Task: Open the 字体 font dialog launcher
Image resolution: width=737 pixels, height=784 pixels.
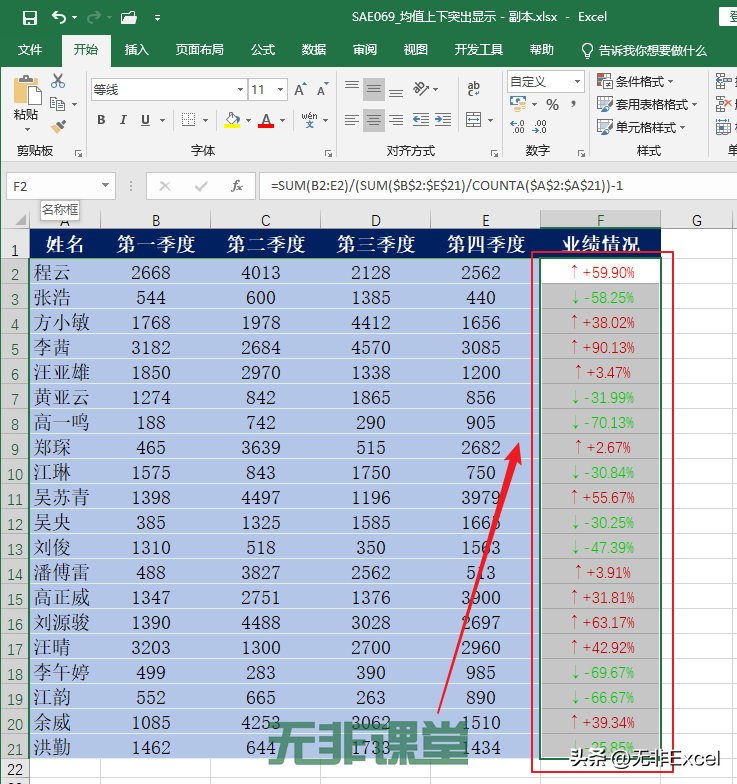Action: [328, 154]
